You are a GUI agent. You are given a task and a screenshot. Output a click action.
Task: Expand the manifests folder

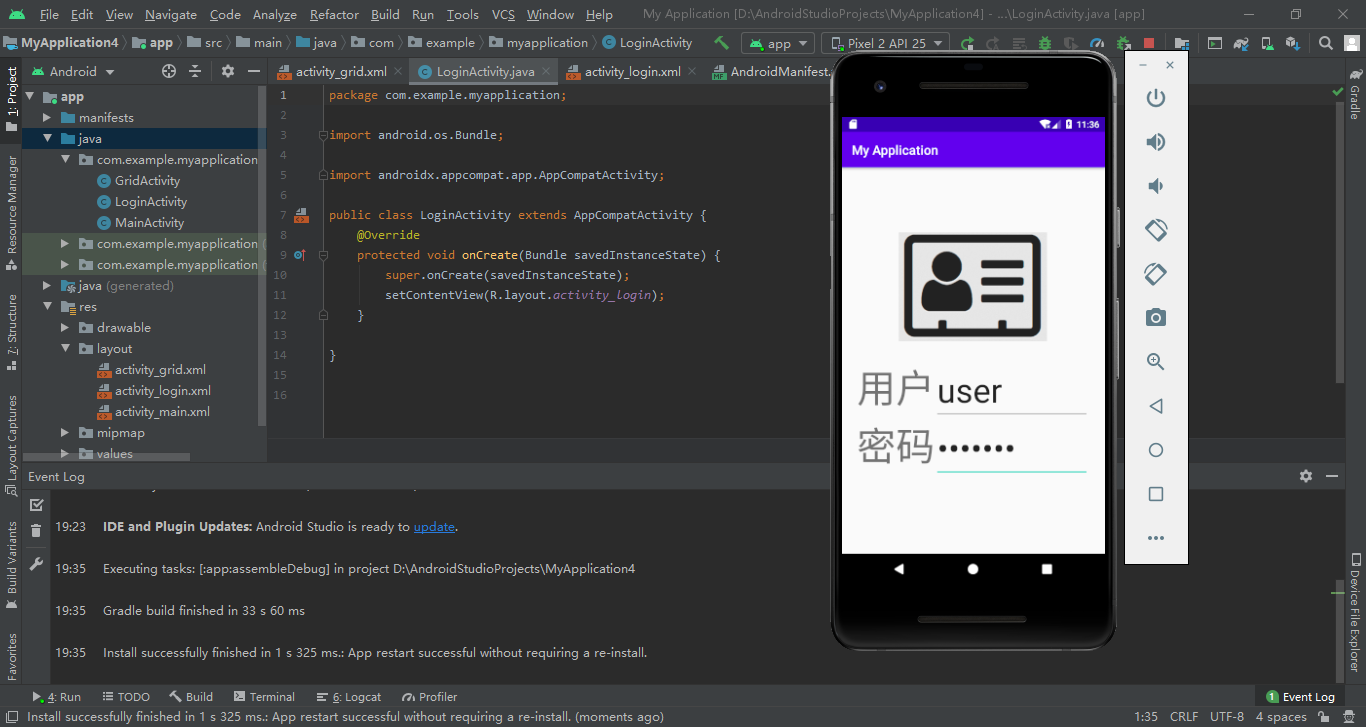pos(47,118)
